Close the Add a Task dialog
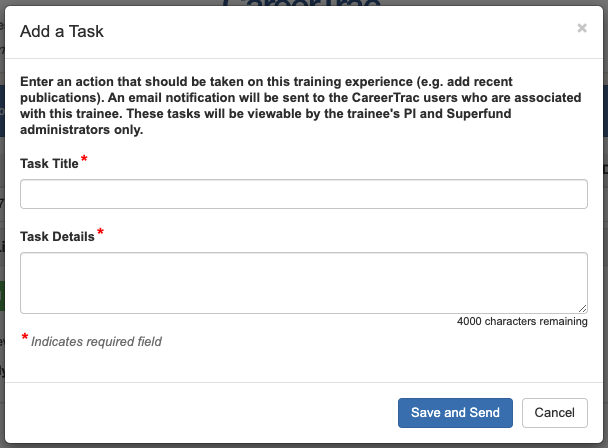608x448 pixels. [x=582, y=28]
